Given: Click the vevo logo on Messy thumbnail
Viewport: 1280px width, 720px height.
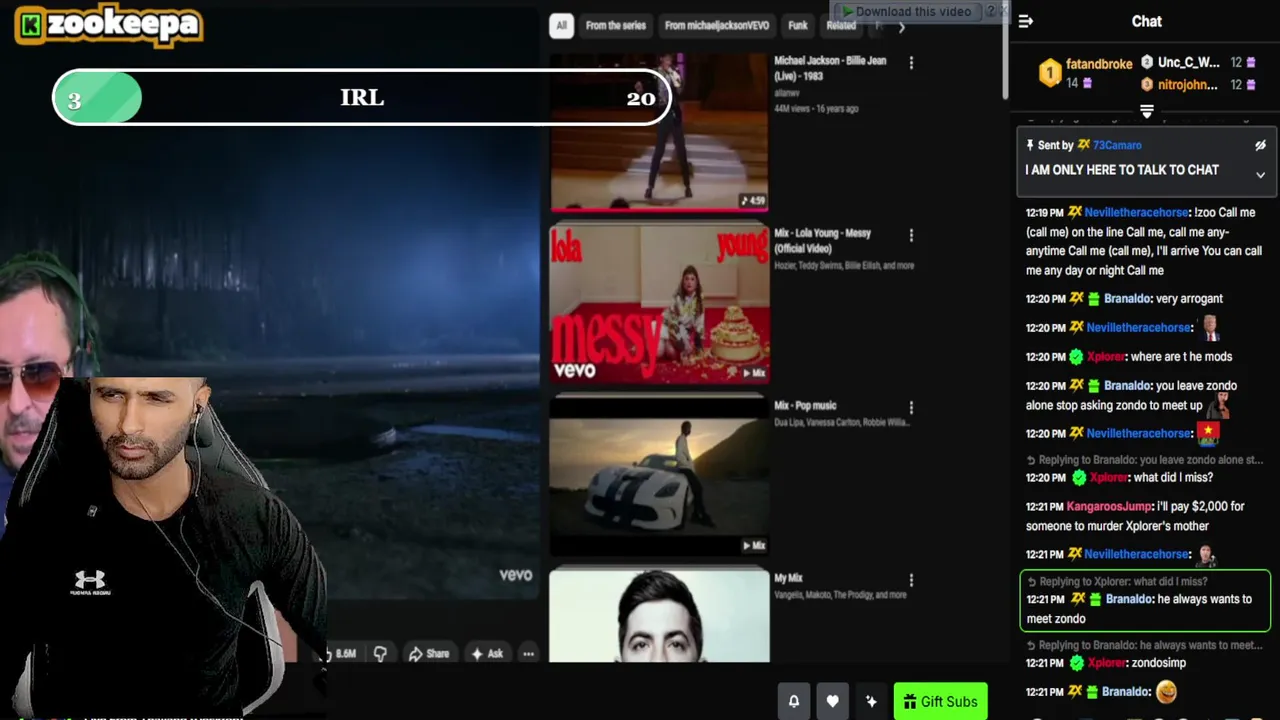Looking at the screenshot, I should pyautogui.click(x=574, y=371).
